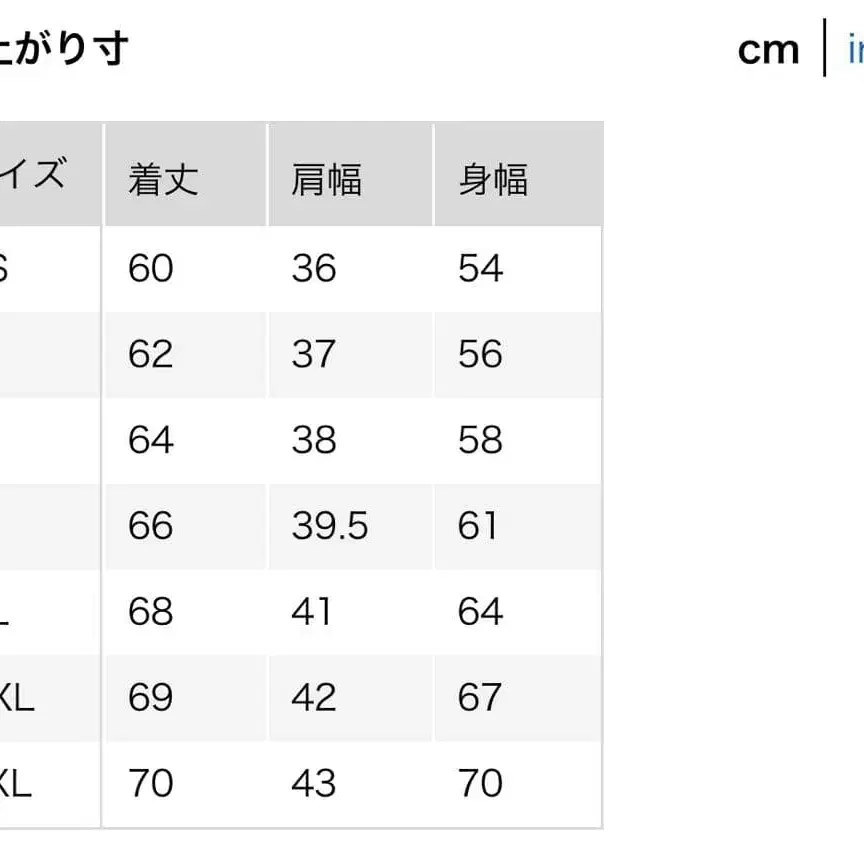Click the cell showing 43
The image size is (864, 864).
coord(313,783)
